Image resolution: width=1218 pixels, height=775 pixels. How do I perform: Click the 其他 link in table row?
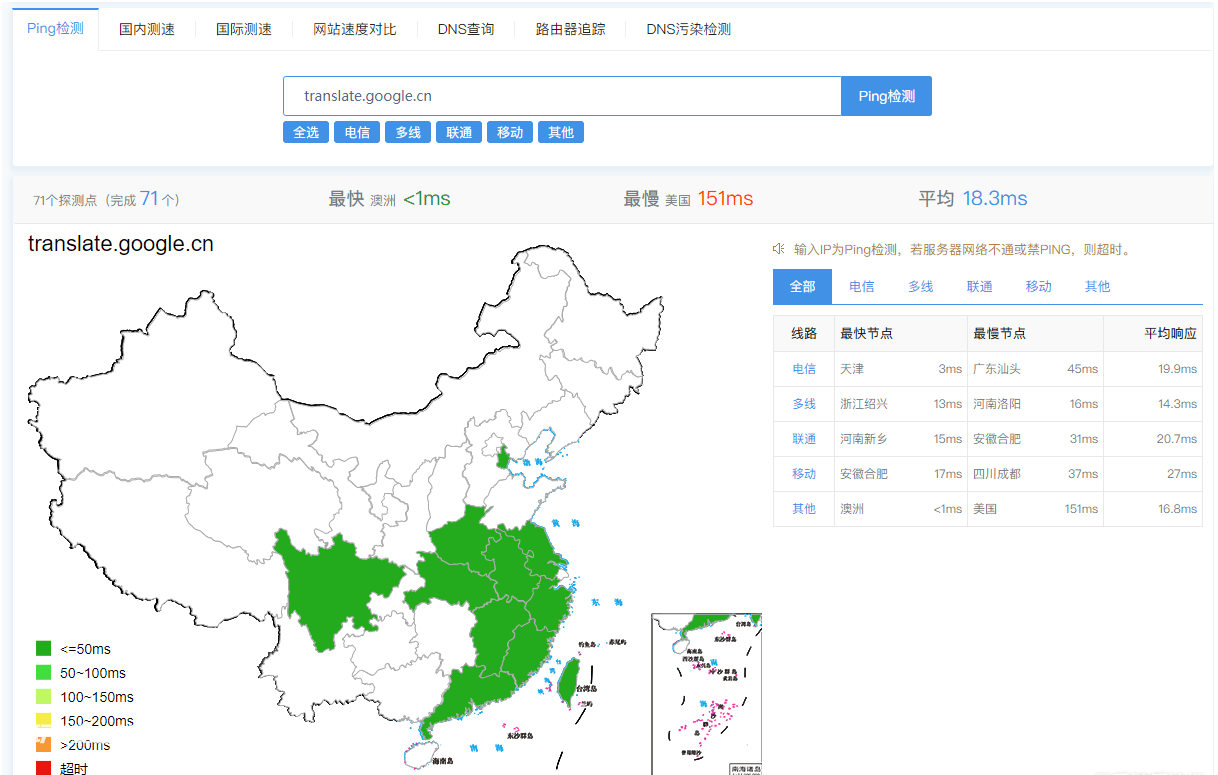pyautogui.click(x=804, y=509)
